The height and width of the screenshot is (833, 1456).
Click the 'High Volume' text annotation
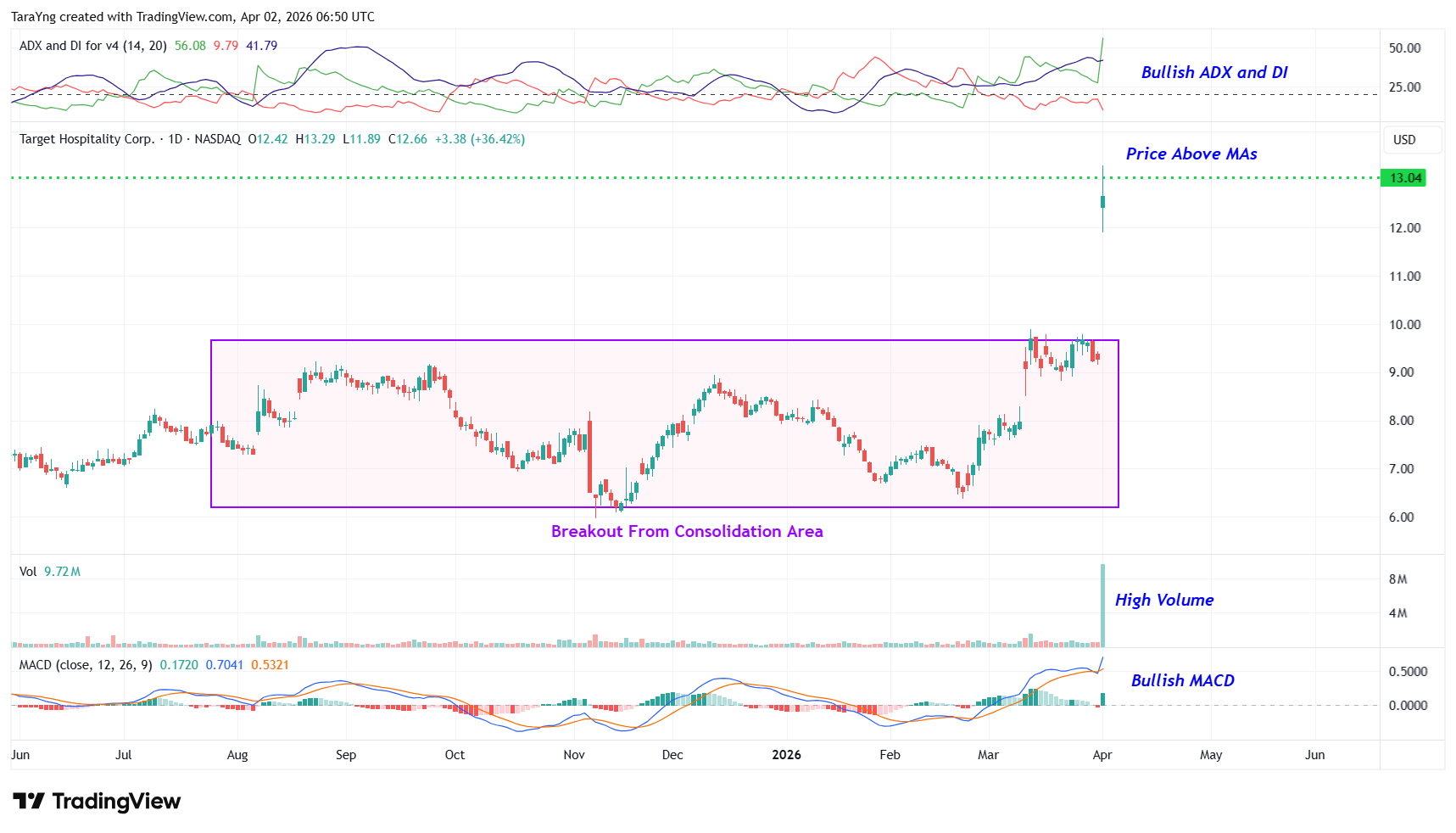click(x=1163, y=601)
